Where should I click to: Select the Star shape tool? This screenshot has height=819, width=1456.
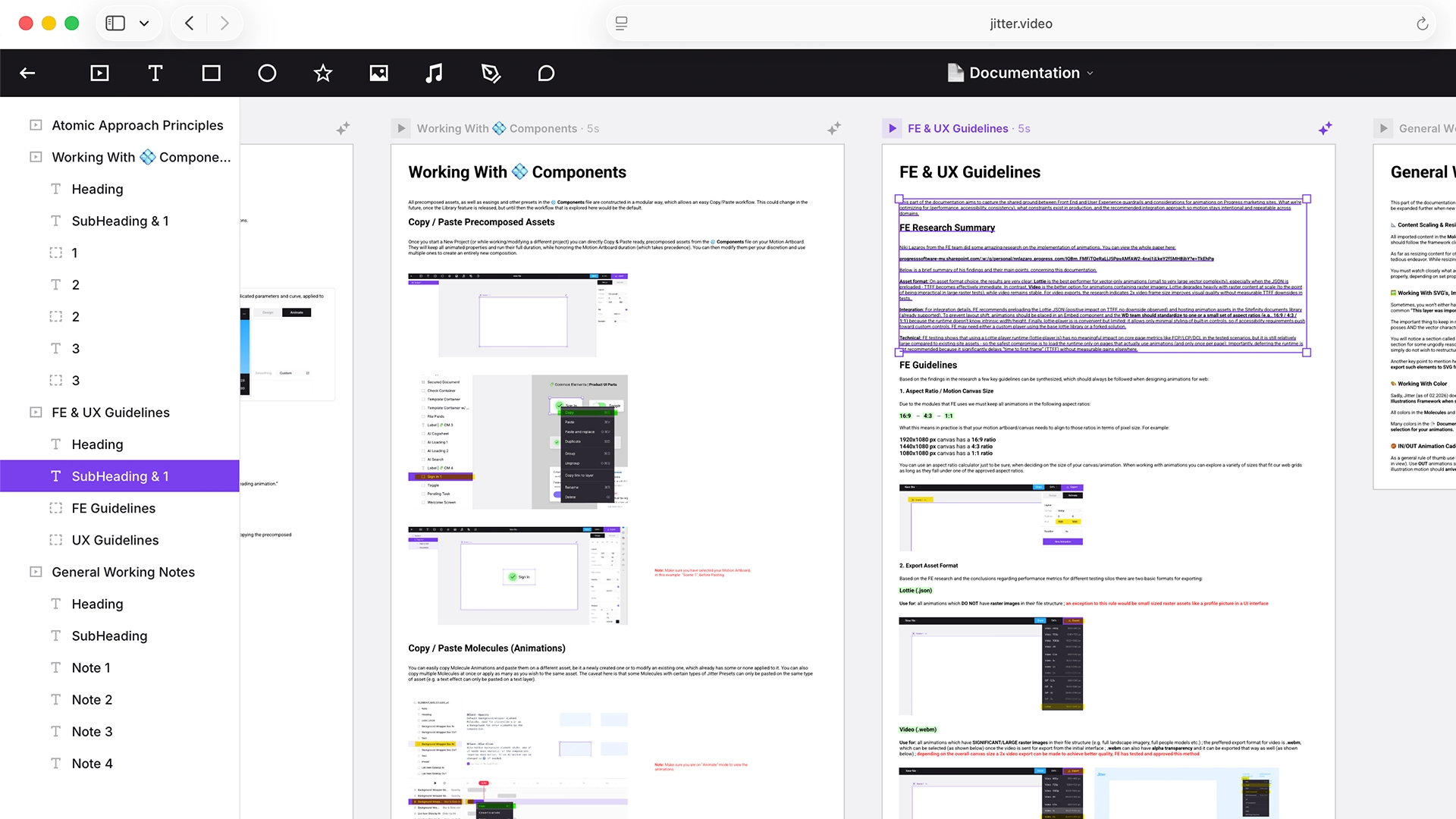point(323,73)
